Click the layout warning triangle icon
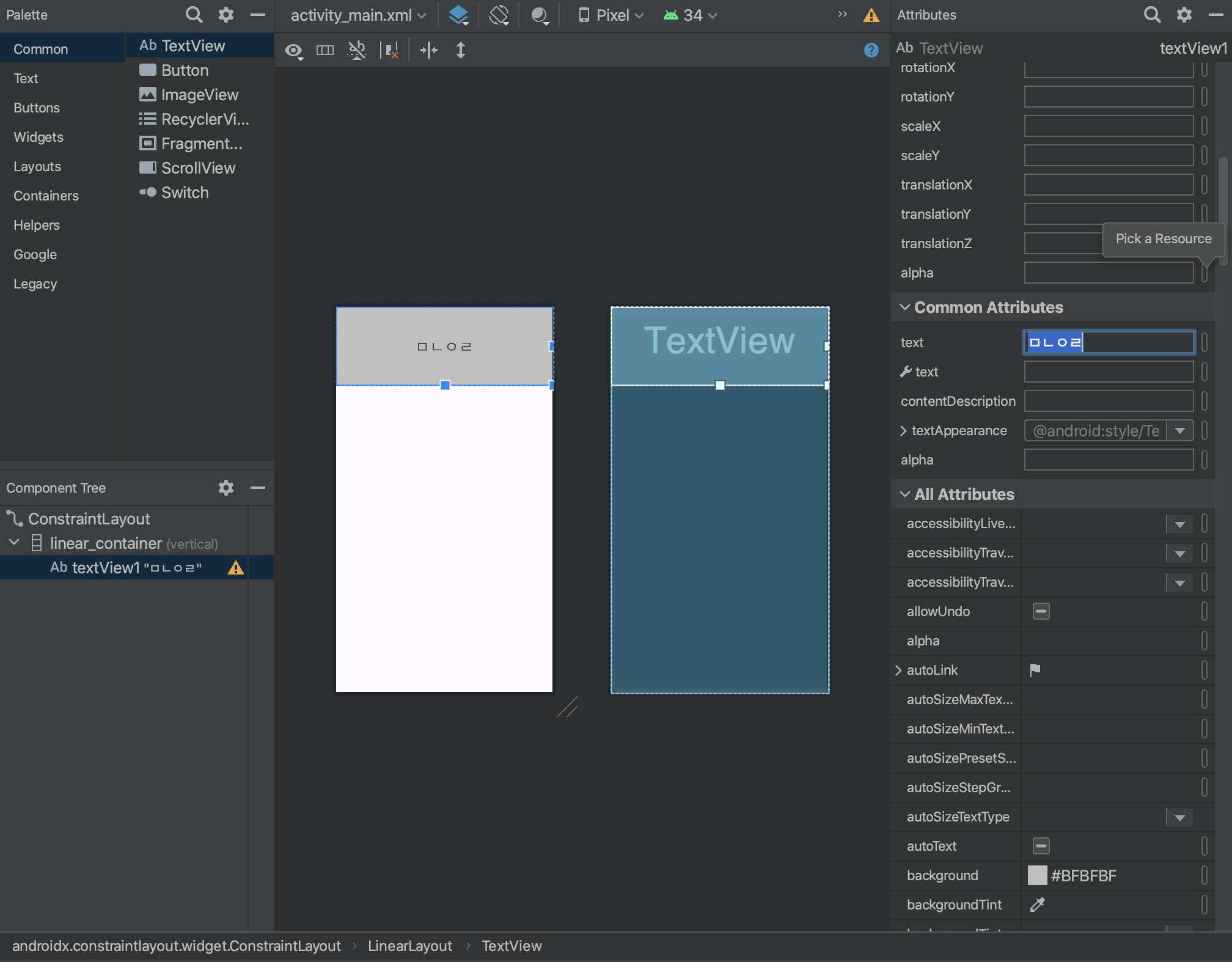 871,15
